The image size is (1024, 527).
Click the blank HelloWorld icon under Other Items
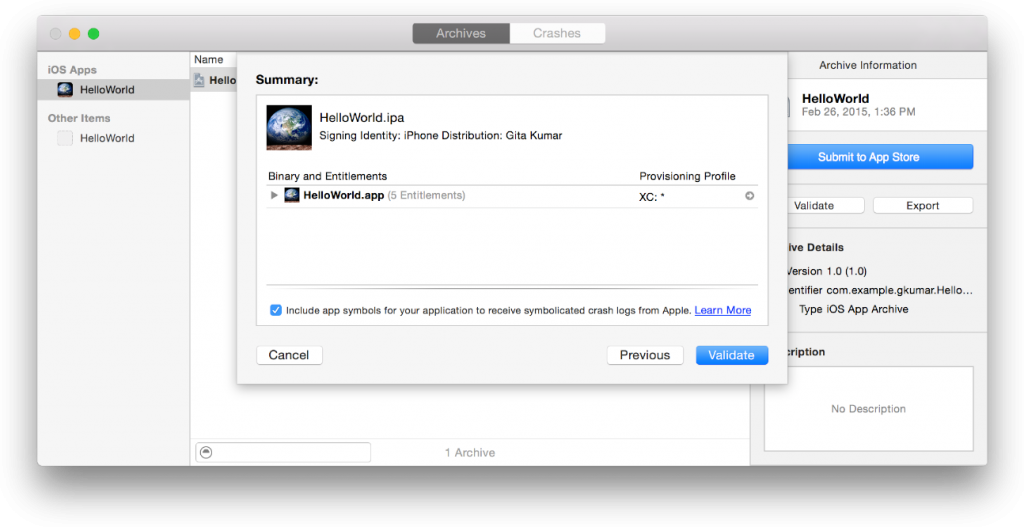click(x=65, y=138)
